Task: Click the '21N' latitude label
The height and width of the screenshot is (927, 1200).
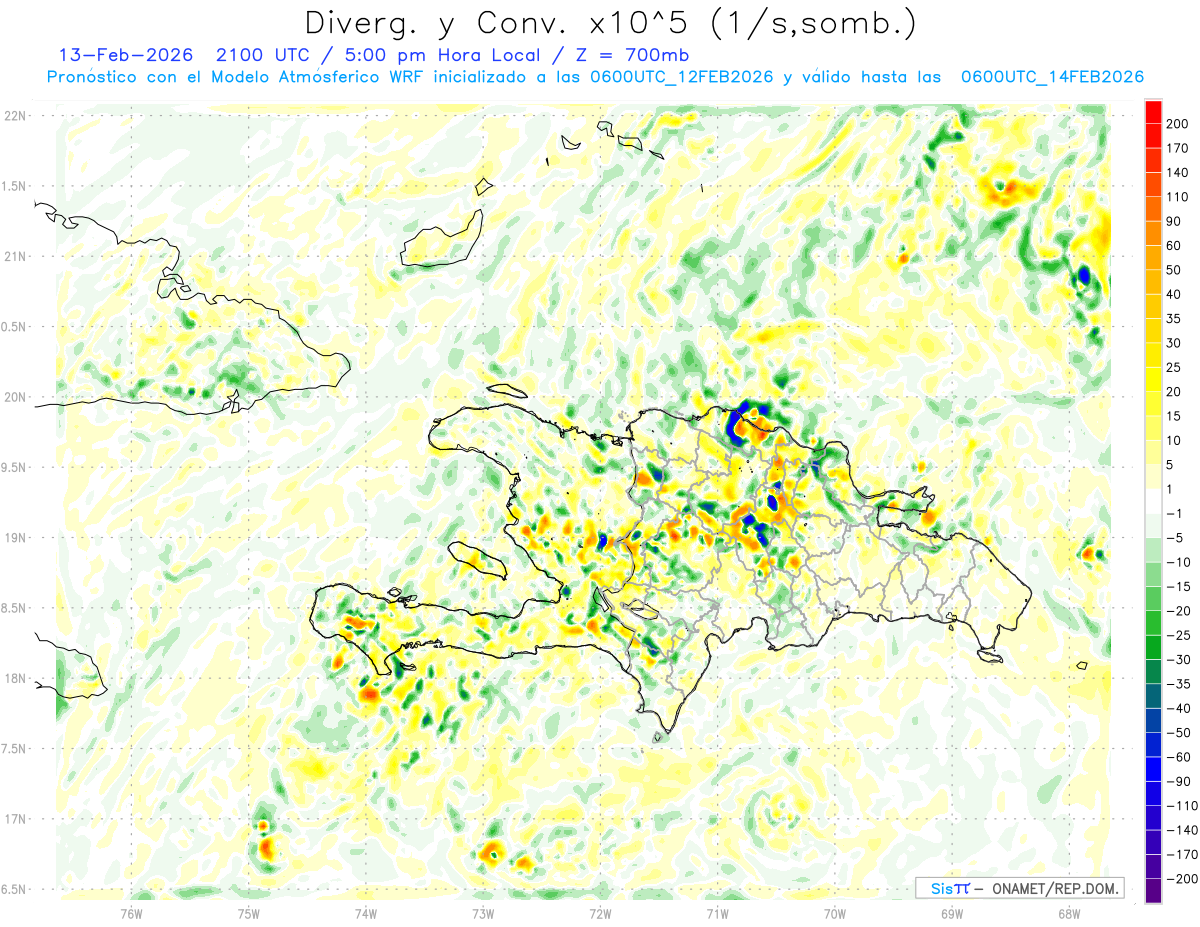Action: (x=14, y=256)
